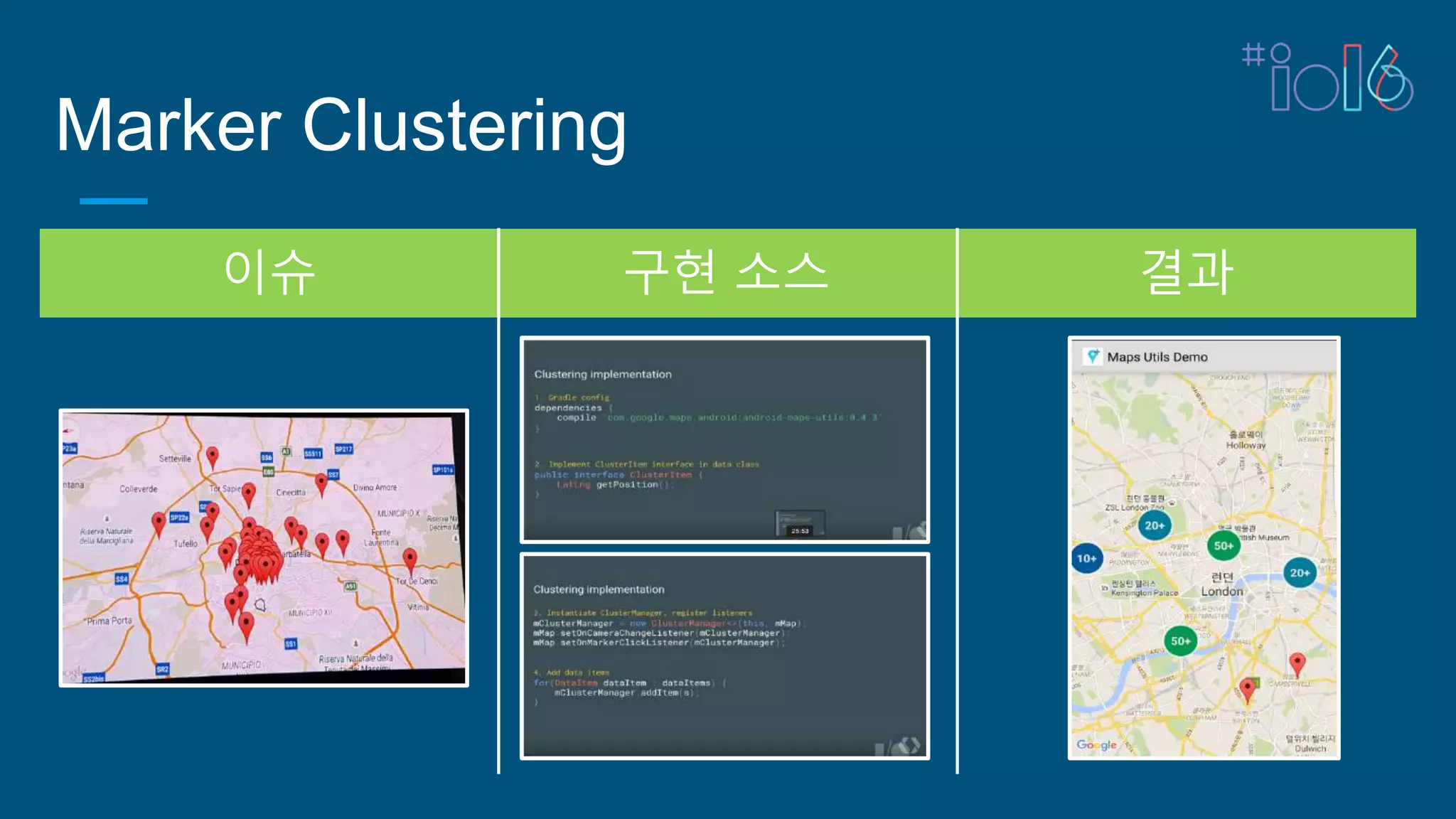Click the Maps Utils Demo app icon
This screenshot has height=819, width=1456.
pyautogui.click(x=1093, y=356)
